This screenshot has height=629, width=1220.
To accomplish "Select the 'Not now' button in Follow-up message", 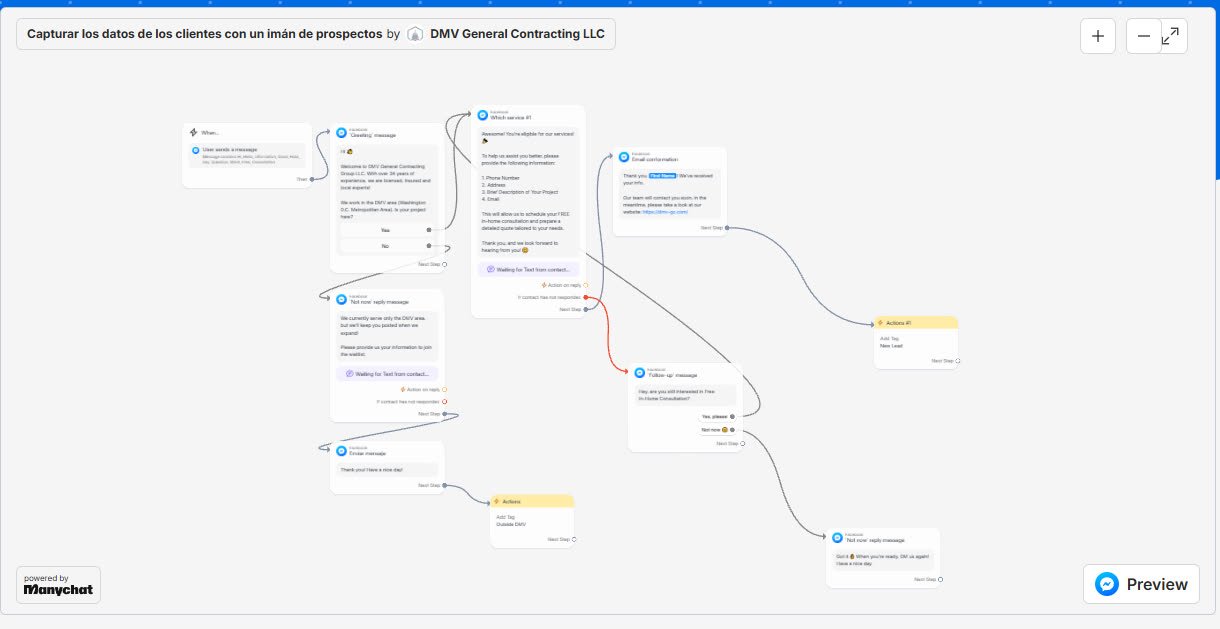I will coord(715,430).
